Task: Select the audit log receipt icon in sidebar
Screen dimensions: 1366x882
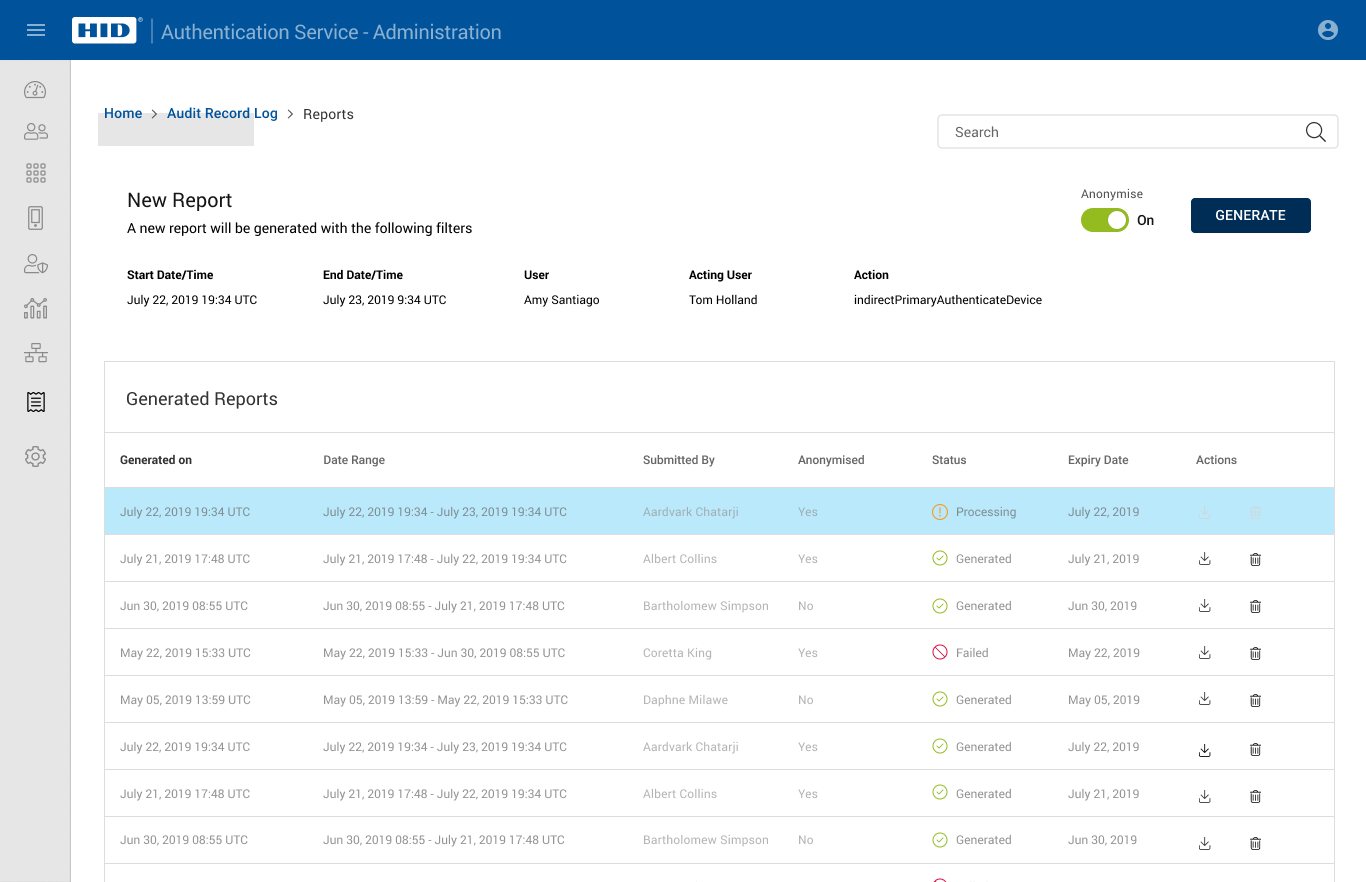Action: (x=36, y=402)
